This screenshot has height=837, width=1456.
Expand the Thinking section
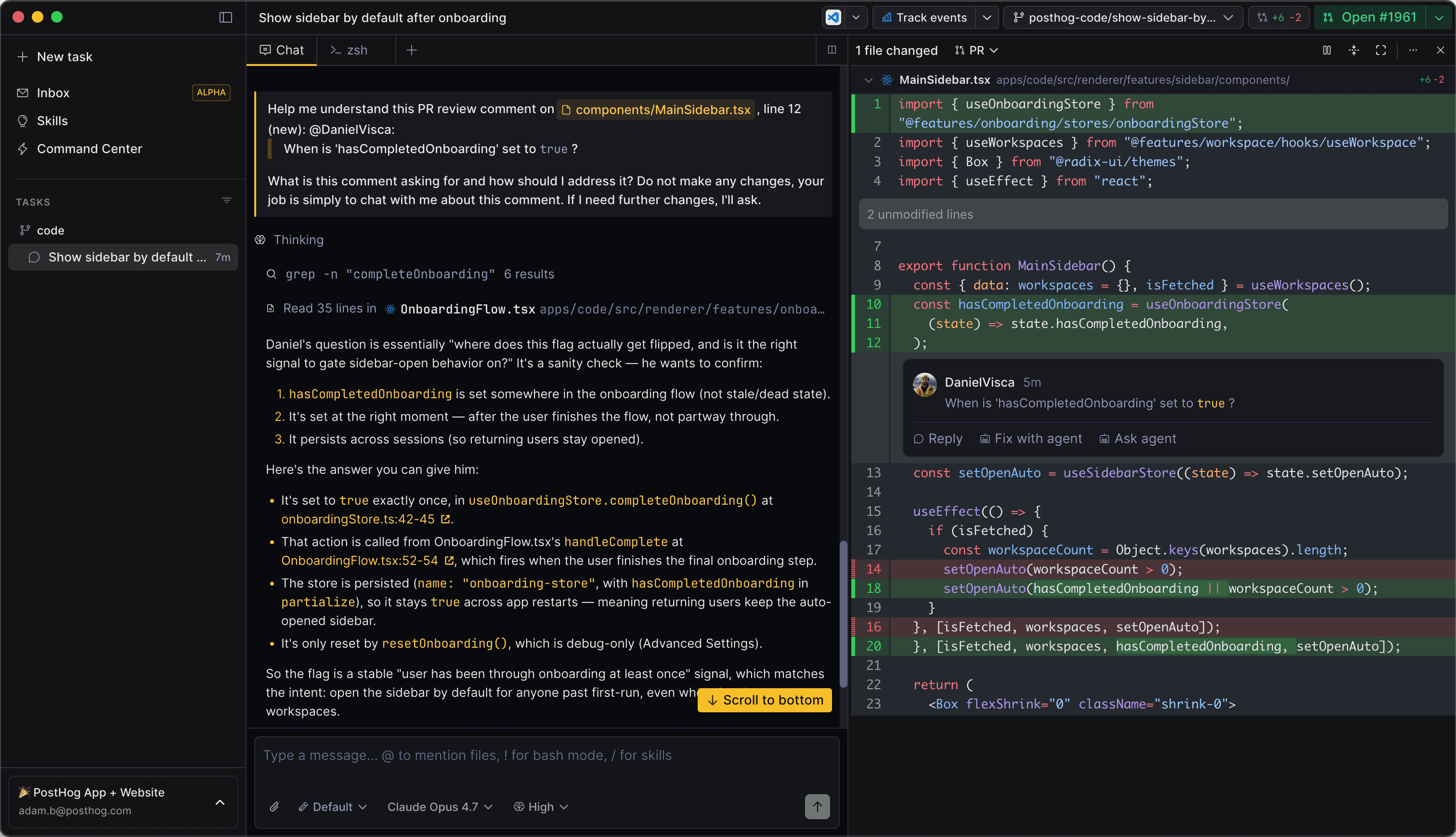click(289, 240)
